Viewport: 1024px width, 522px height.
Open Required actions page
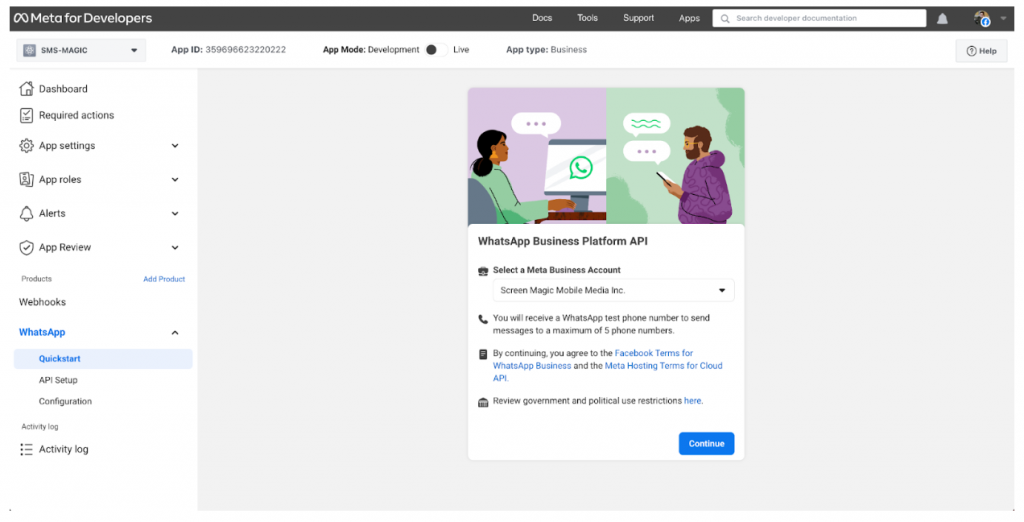click(76, 116)
